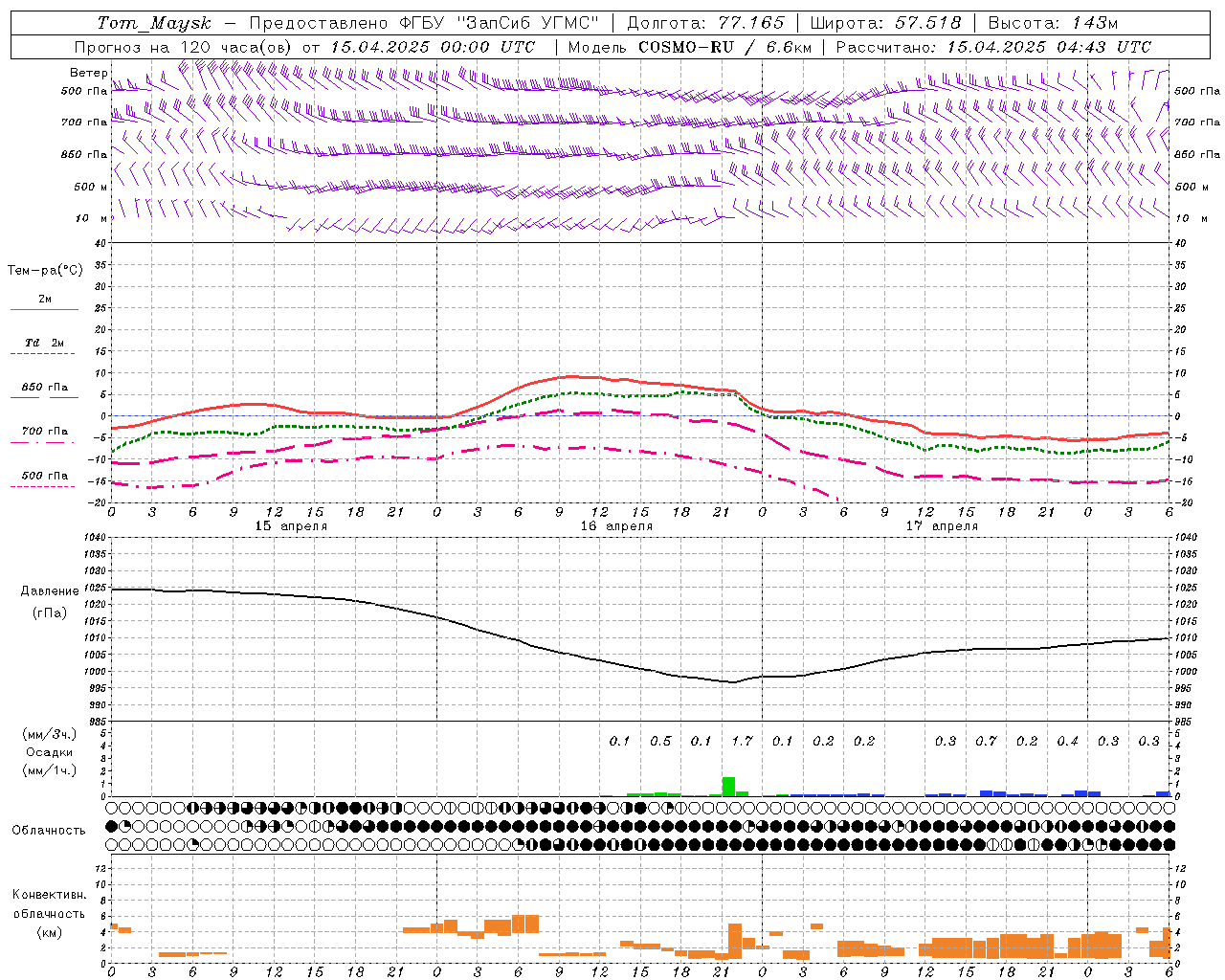Image resolution: width=1225 pixels, height=980 pixels.
Task: Click the Ветер wind panel label
Action: 88,73
